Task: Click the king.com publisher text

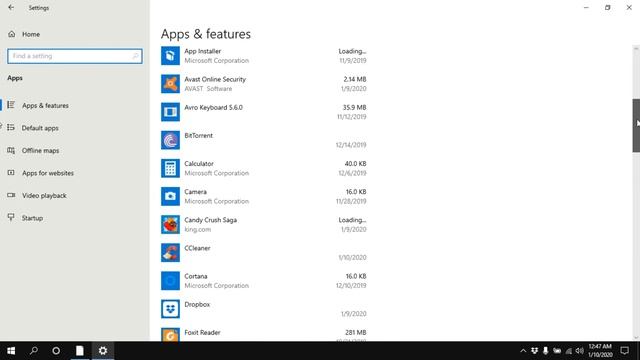Action: [x=198, y=229]
